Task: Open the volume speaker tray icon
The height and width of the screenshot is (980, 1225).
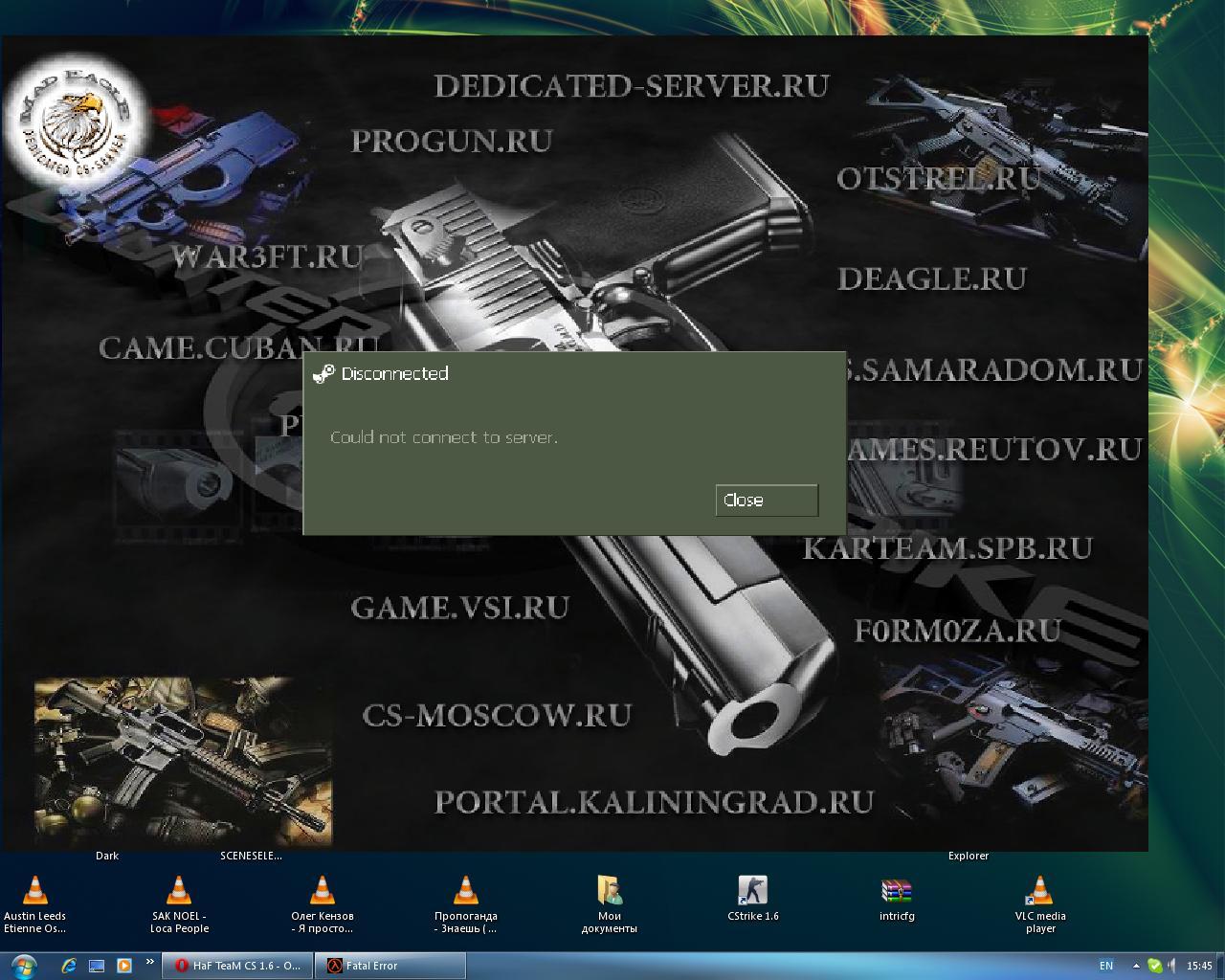Action: [x=1171, y=966]
